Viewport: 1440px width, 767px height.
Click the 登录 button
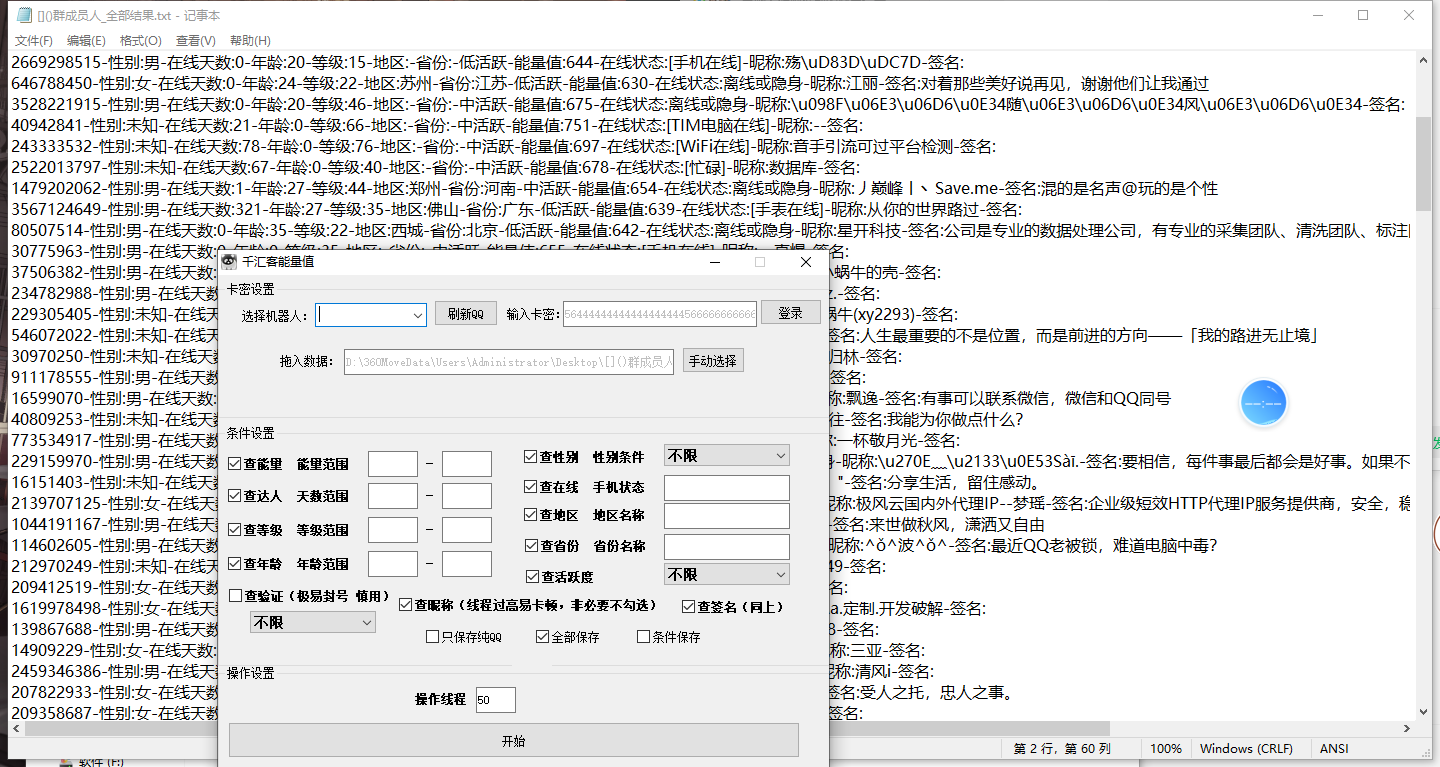(x=791, y=313)
